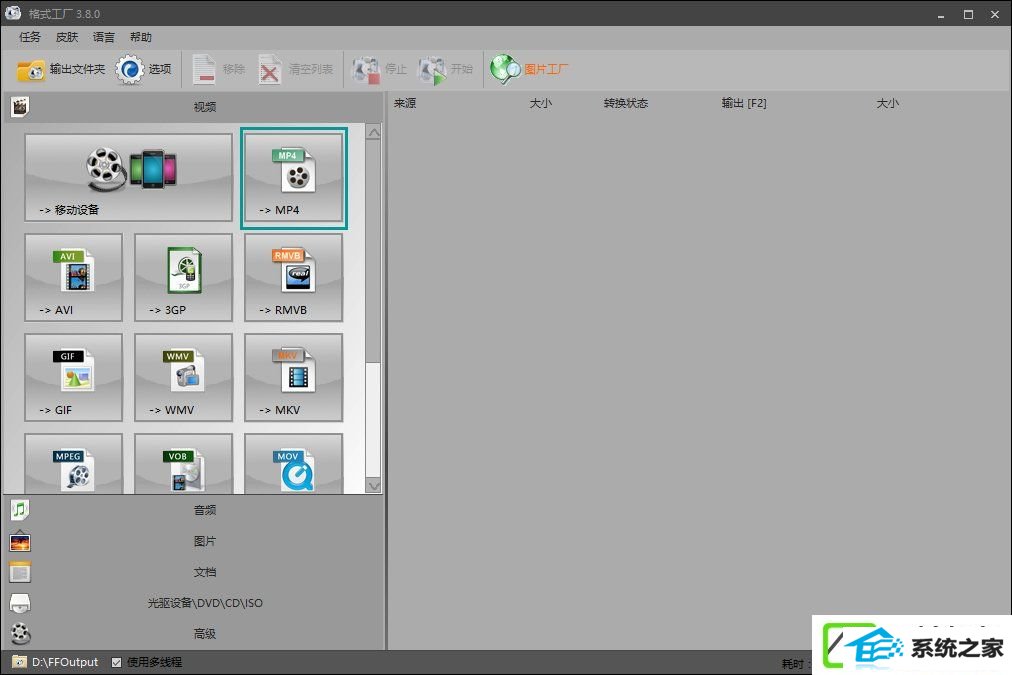
Task: Open 图片工厂 picture factory link
Action: (x=529, y=69)
